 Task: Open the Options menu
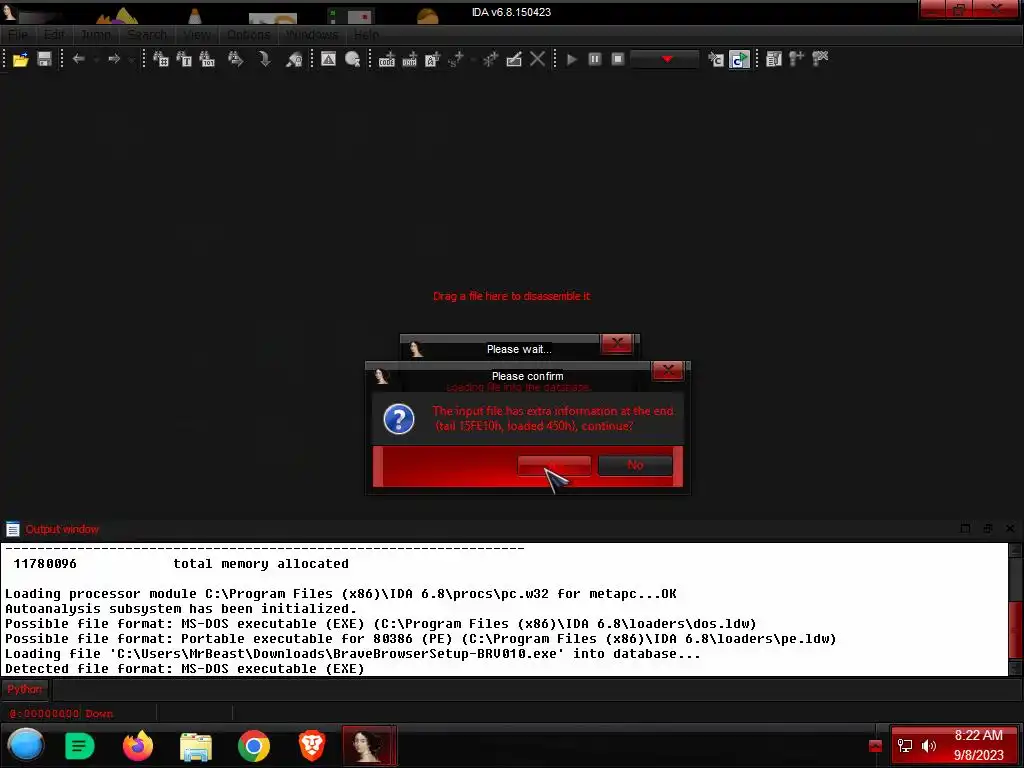(248, 35)
